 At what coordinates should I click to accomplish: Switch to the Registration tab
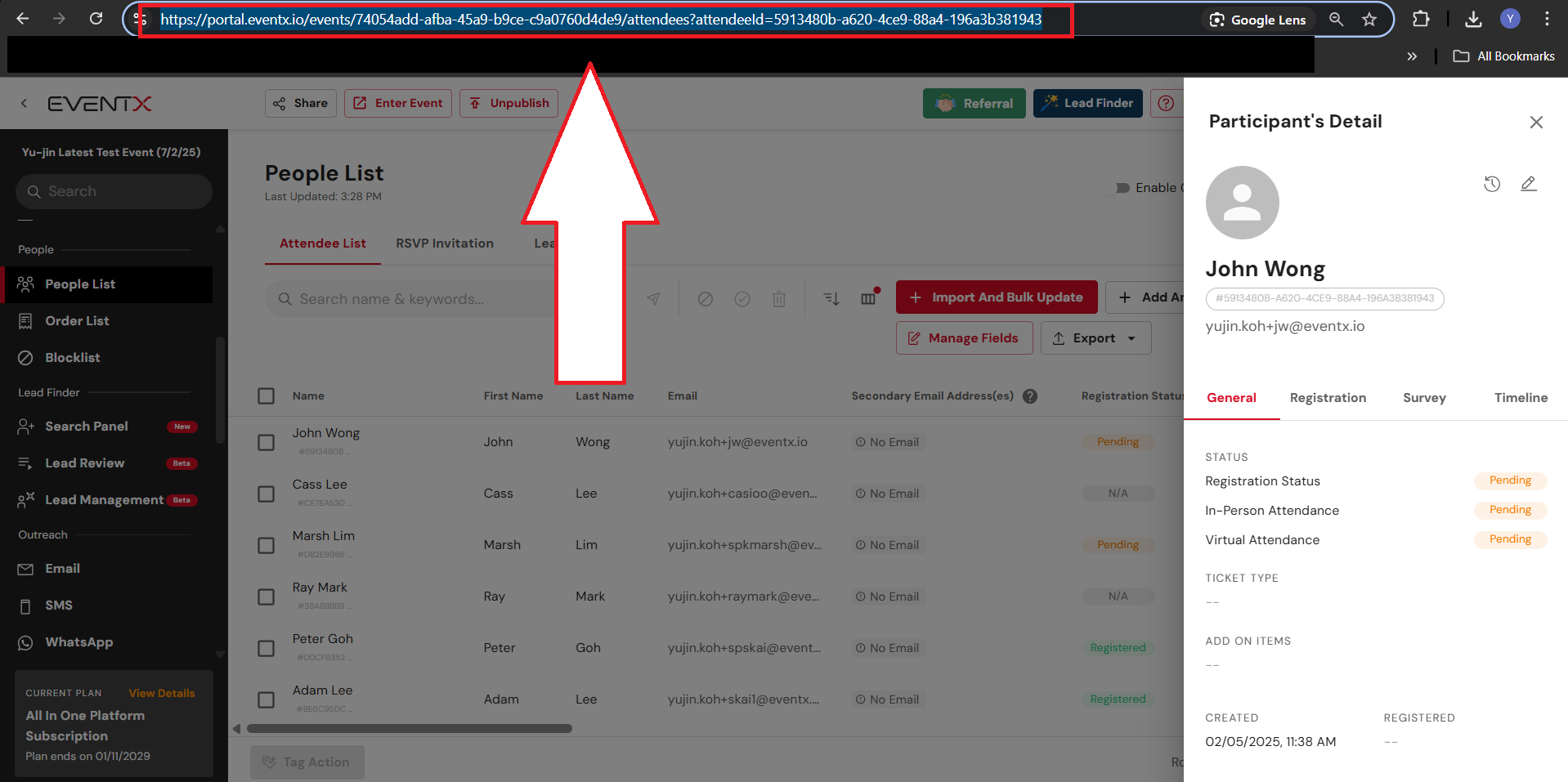click(1328, 398)
